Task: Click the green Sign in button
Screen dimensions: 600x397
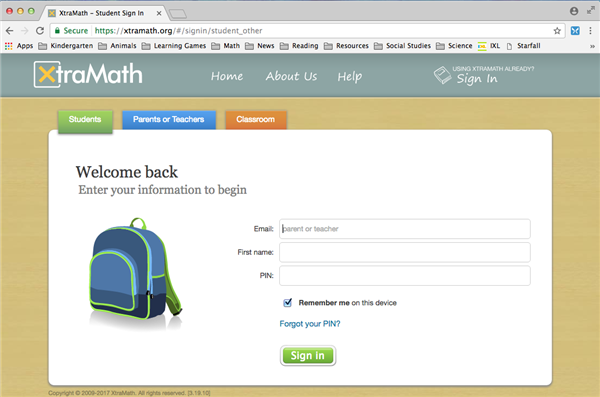Action: (x=308, y=356)
